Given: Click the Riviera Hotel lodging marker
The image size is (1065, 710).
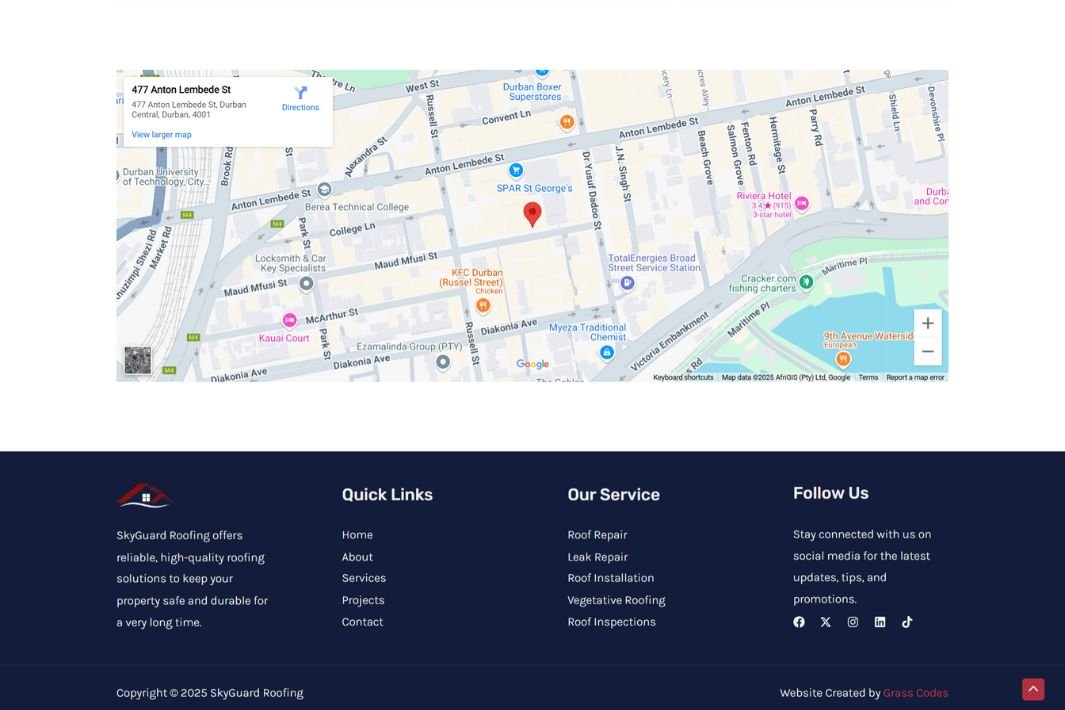Looking at the screenshot, I should pyautogui.click(x=801, y=203).
